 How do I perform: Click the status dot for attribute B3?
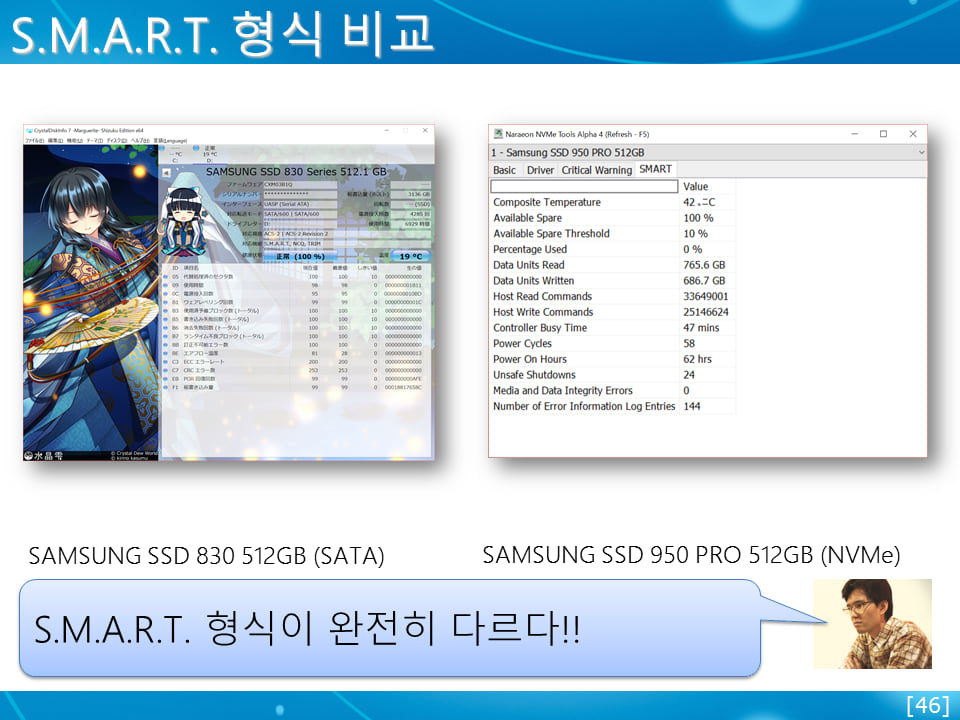[x=165, y=311]
